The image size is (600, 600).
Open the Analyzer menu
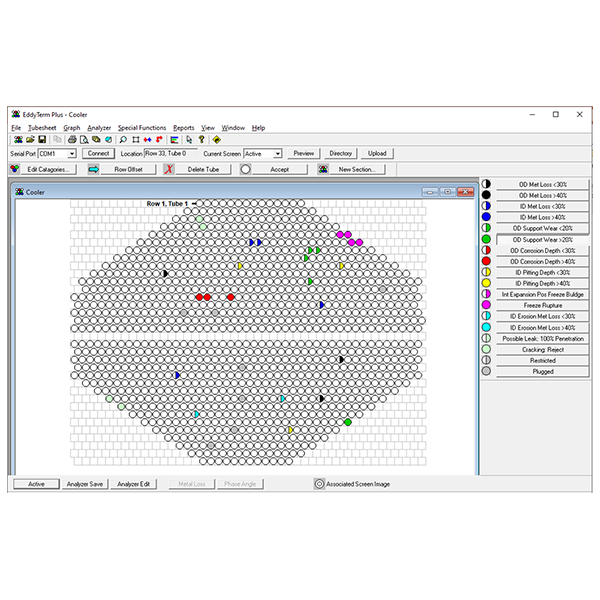pyautogui.click(x=99, y=128)
